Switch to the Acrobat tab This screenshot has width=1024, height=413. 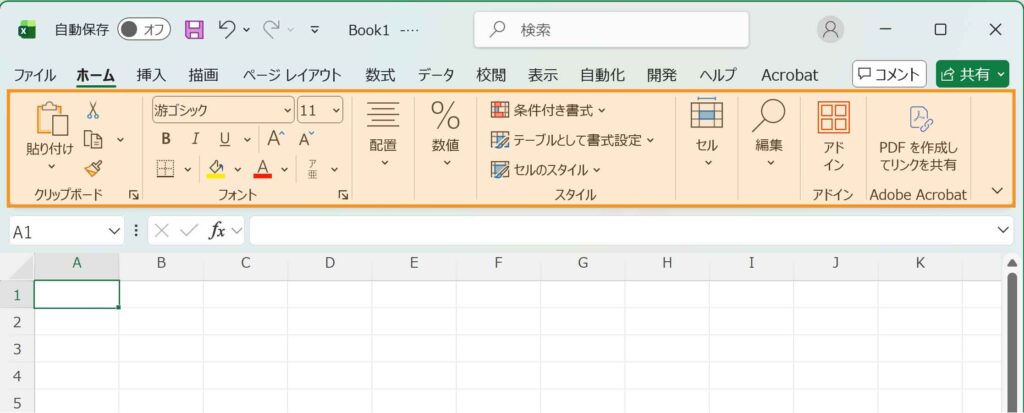tap(790, 75)
